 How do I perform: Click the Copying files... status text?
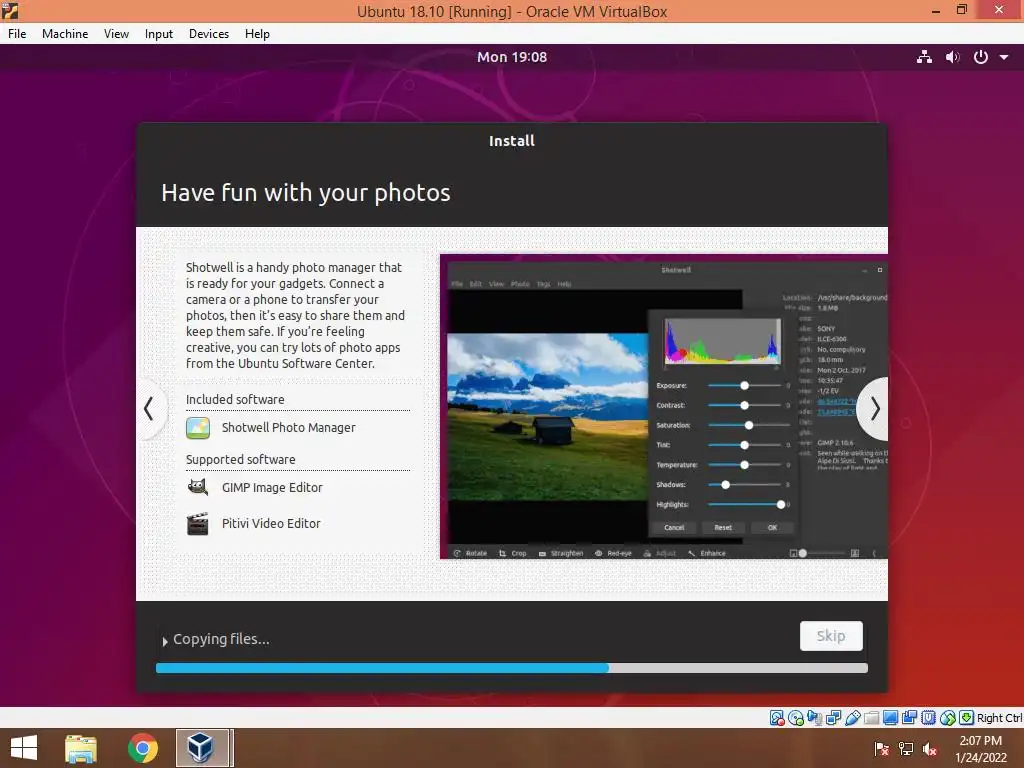[221, 639]
